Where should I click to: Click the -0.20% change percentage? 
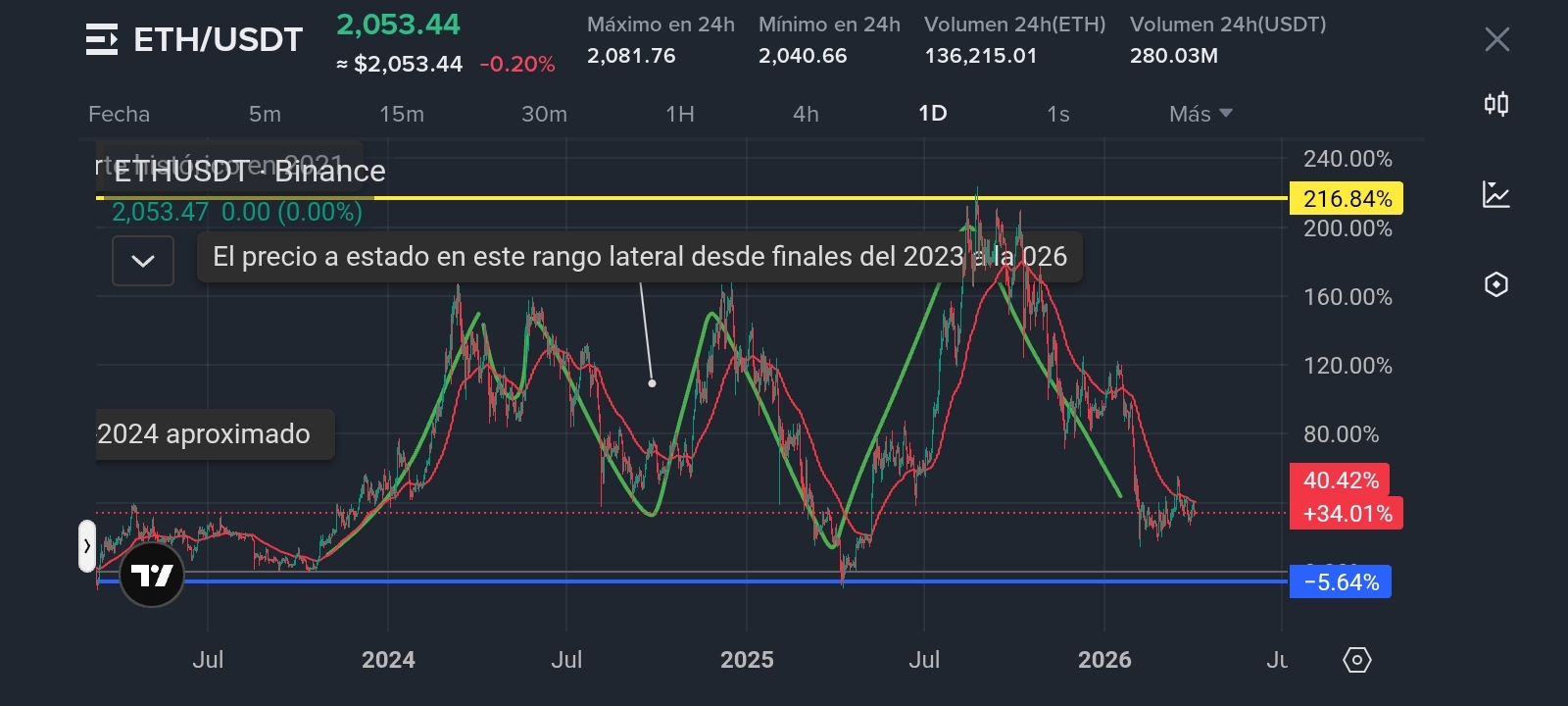(x=517, y=65)
